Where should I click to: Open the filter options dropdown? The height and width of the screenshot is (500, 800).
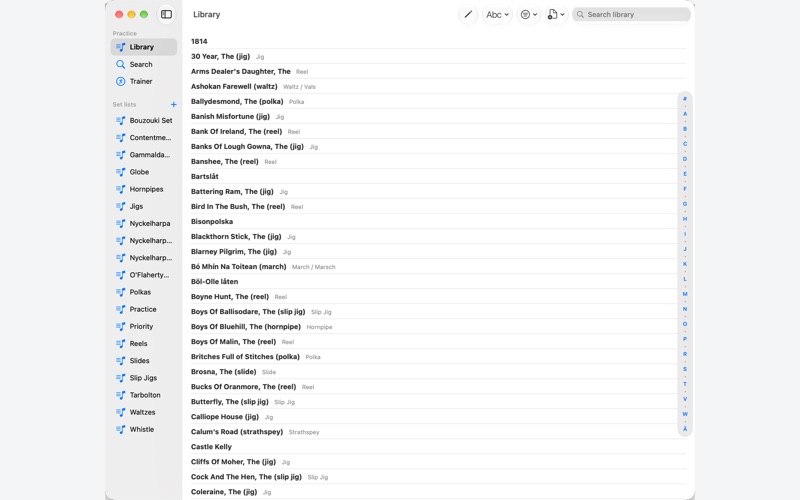pos(529,14)
